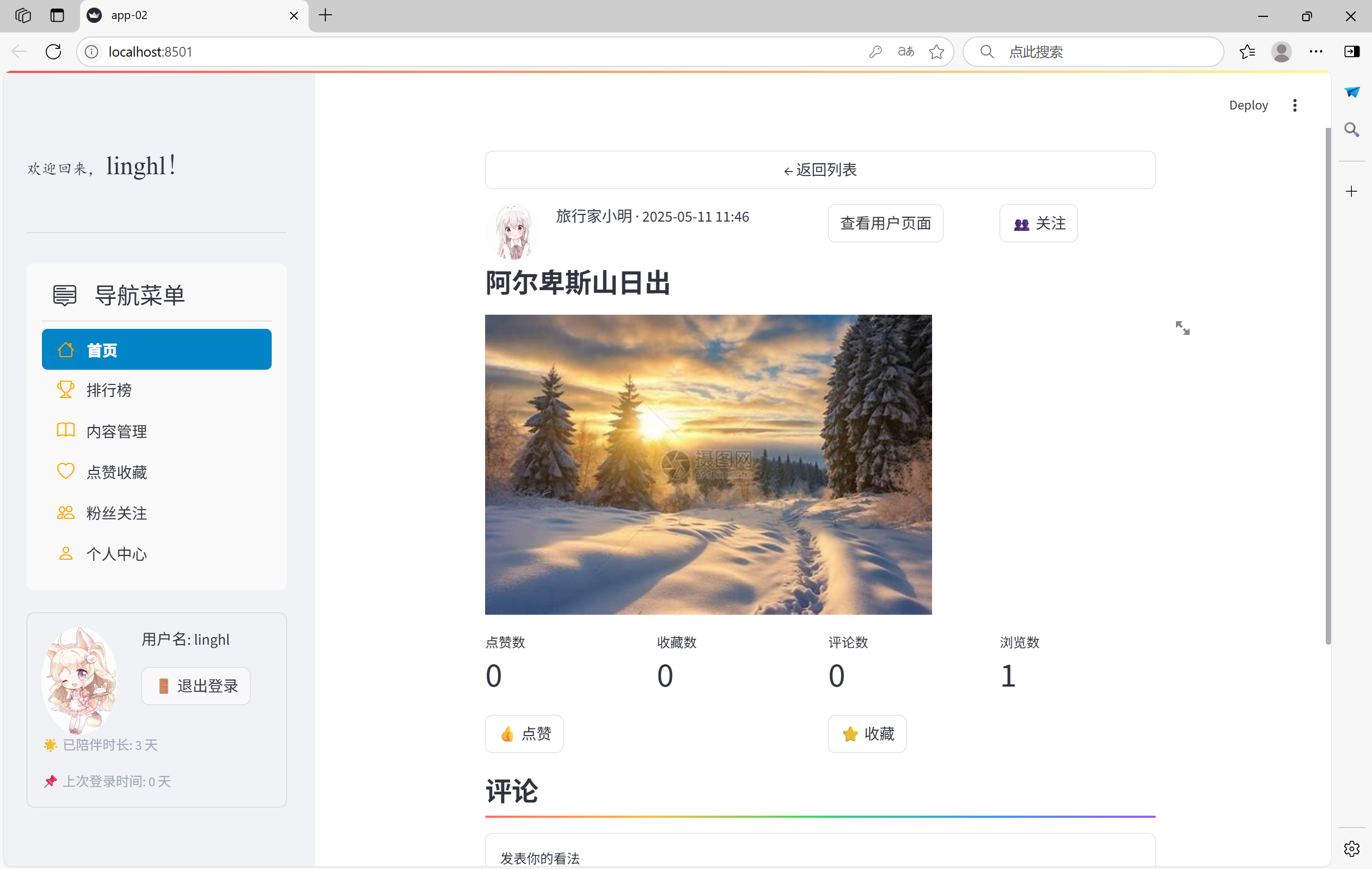This screenshot has width=1372, height=869.
Task: Open the browser translate icon
Action: coord(906,52)
